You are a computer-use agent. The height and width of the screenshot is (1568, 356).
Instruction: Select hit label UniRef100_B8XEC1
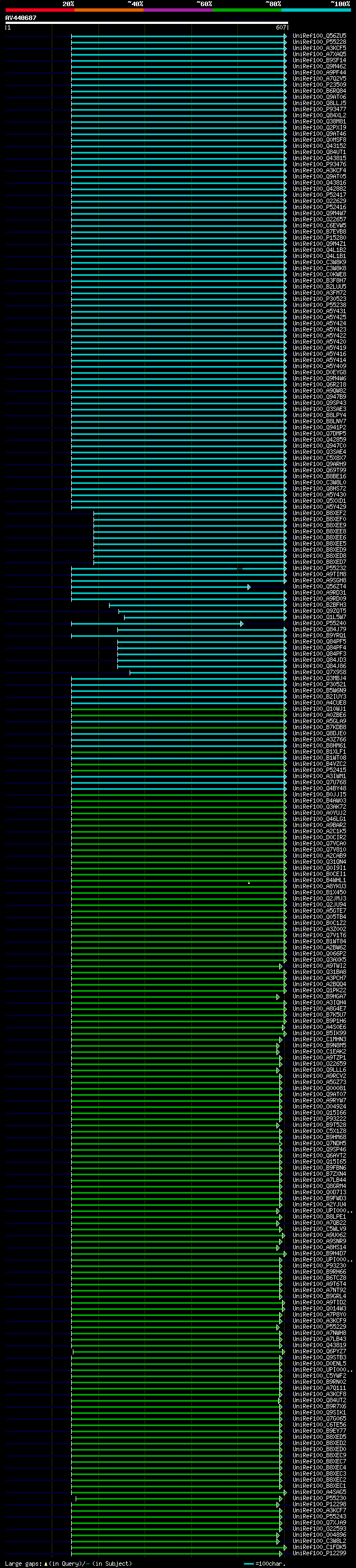coord(319,1486)
